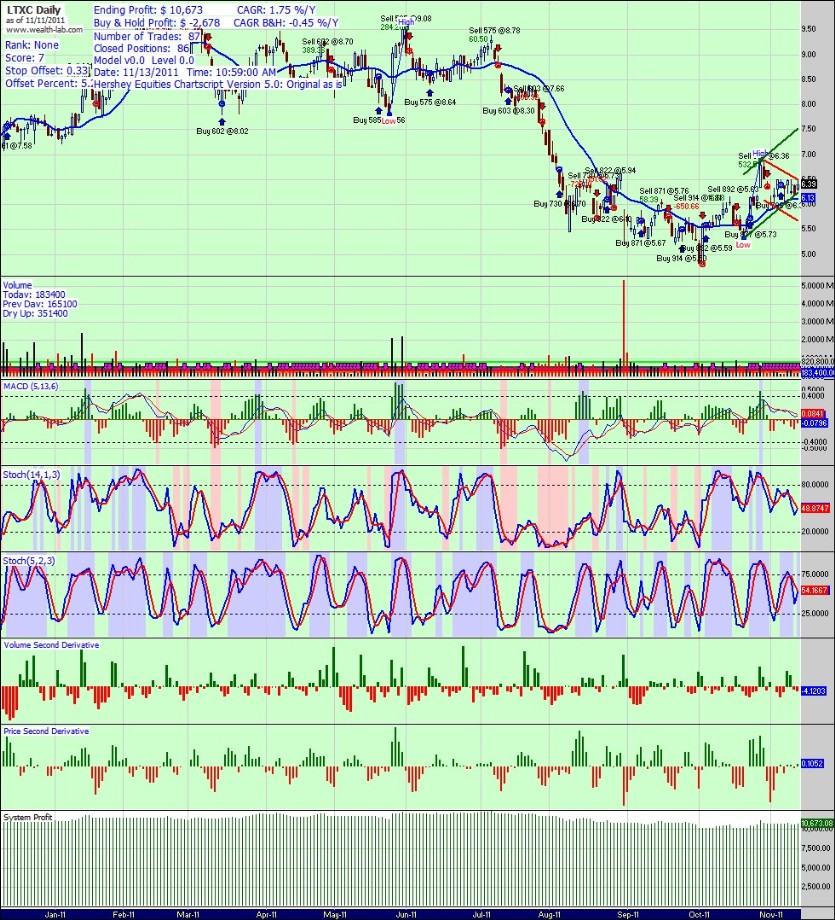Click the Jul-11 date axis label
Viewport: 835px width, 920px height.
(x=479, y=913)
